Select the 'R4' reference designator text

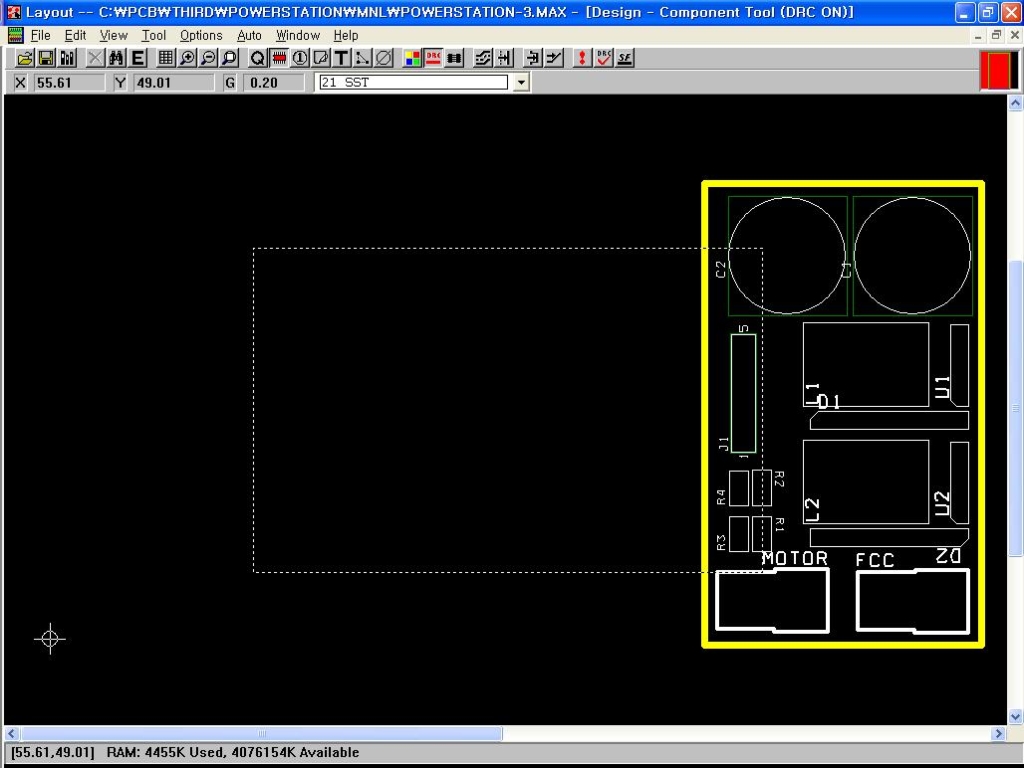[x=721, y=497]
